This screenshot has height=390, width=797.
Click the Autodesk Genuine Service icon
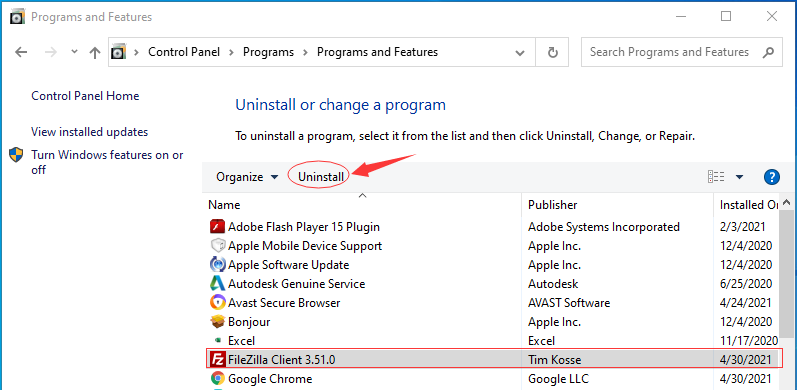(218, 284)
